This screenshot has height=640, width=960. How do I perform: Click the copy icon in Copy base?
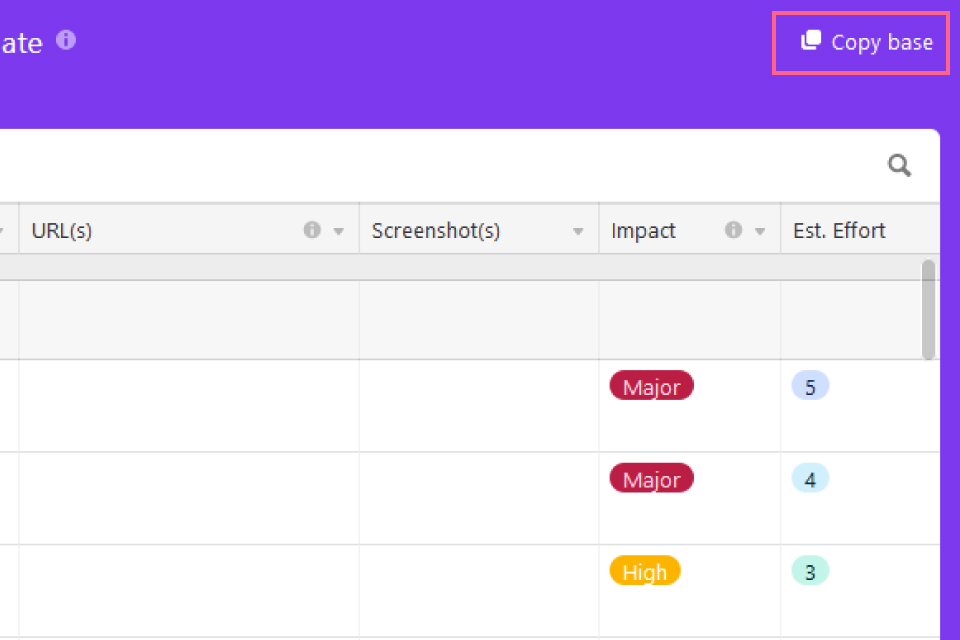point(811,40)
